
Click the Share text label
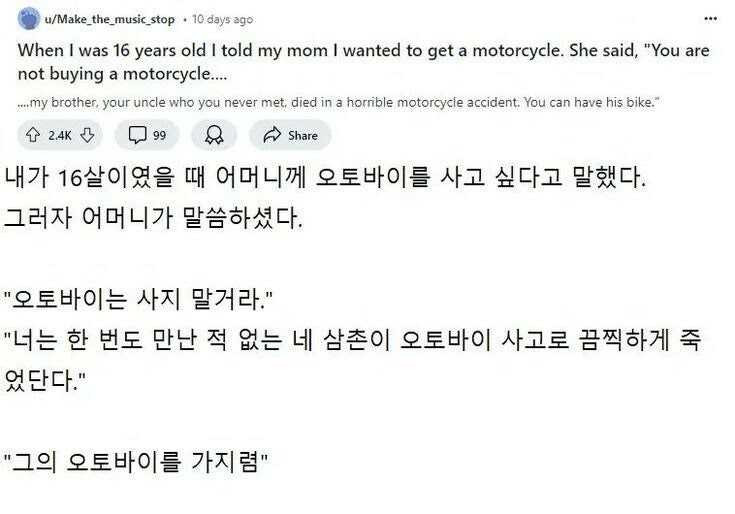pos(303,135)
